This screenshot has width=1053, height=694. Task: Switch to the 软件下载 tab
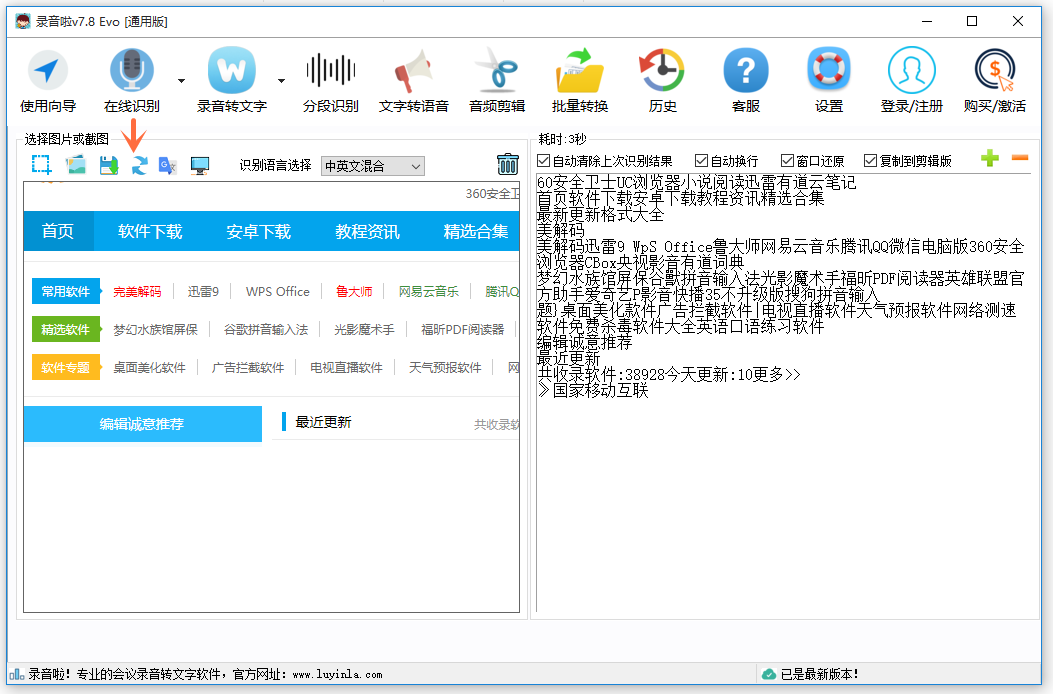(149, 231)
